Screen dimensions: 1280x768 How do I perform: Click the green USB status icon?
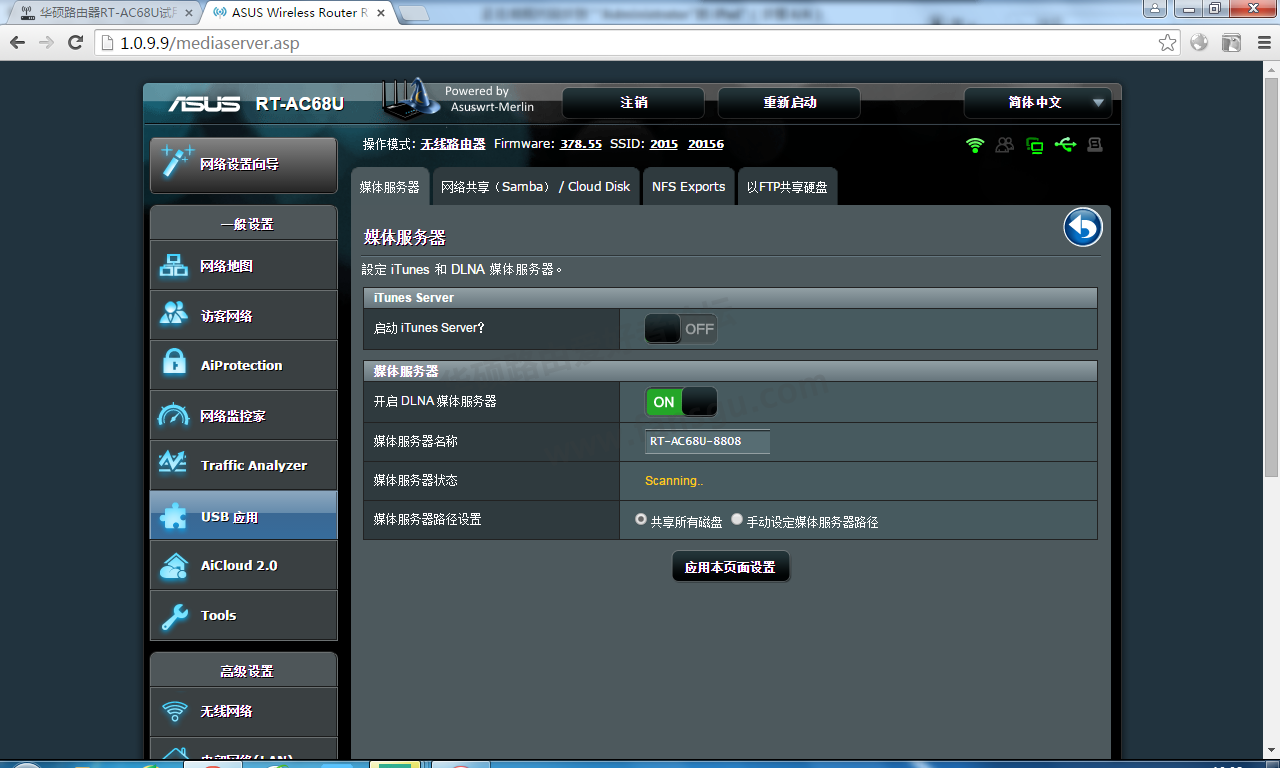(x=1065, y=145)
